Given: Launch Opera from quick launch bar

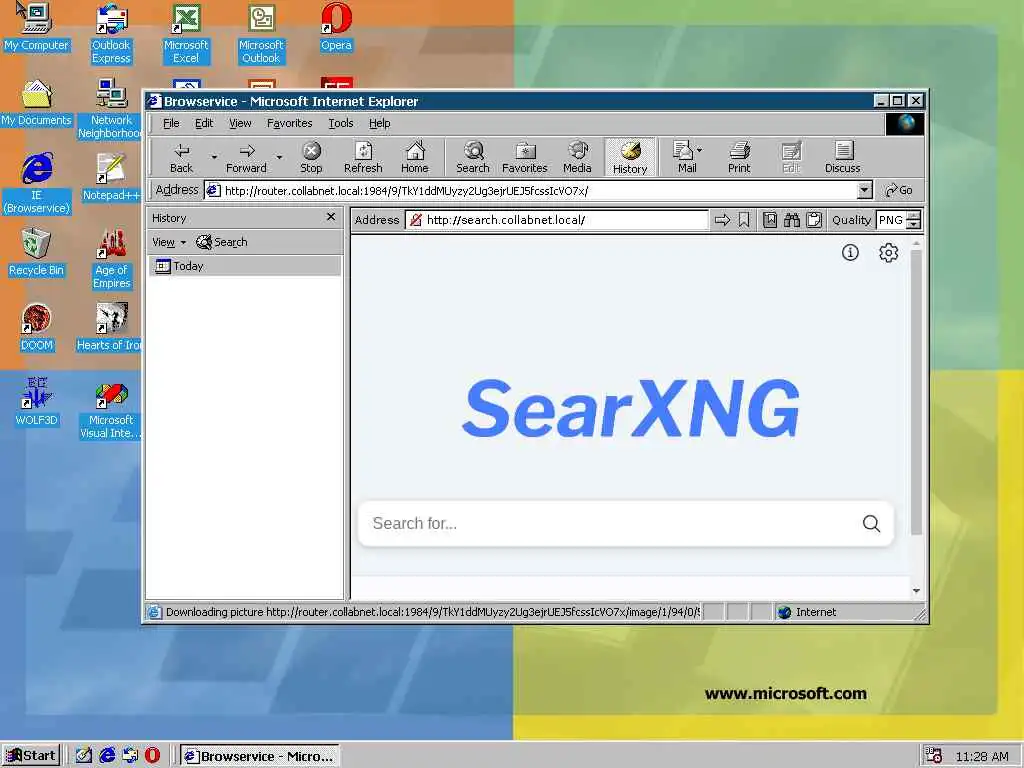Looking at the screenshot, I should point(152,756).
